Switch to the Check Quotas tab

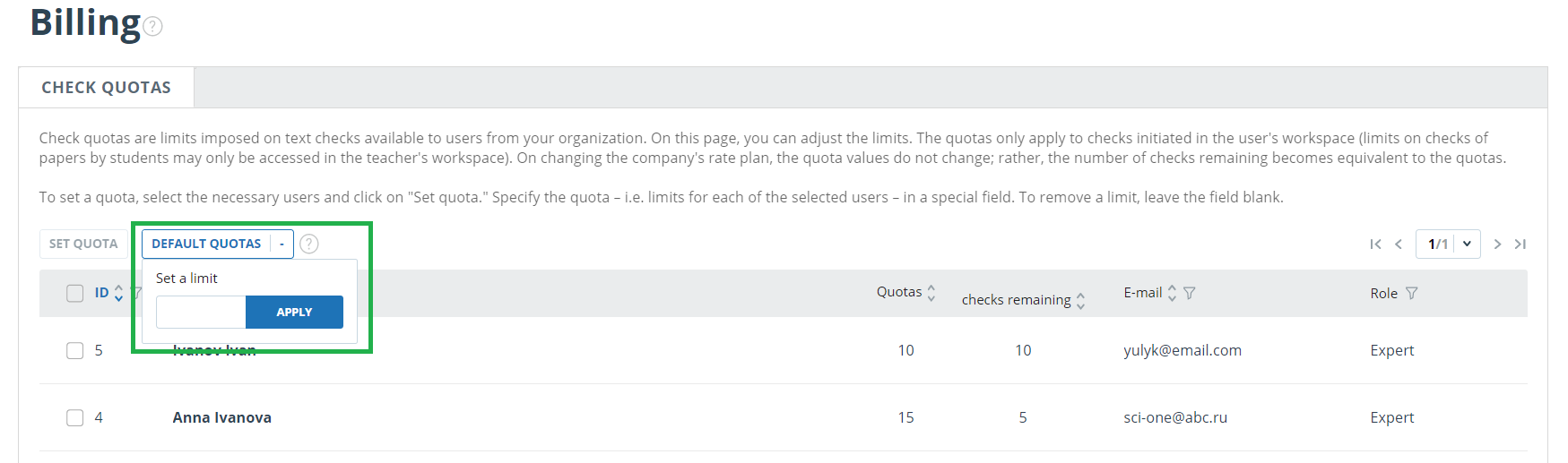(x=107, y=88)
